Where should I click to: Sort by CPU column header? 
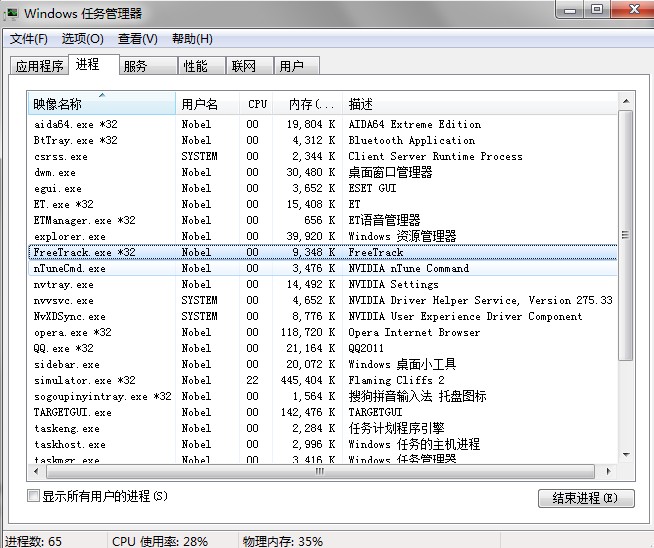point(256,103)
